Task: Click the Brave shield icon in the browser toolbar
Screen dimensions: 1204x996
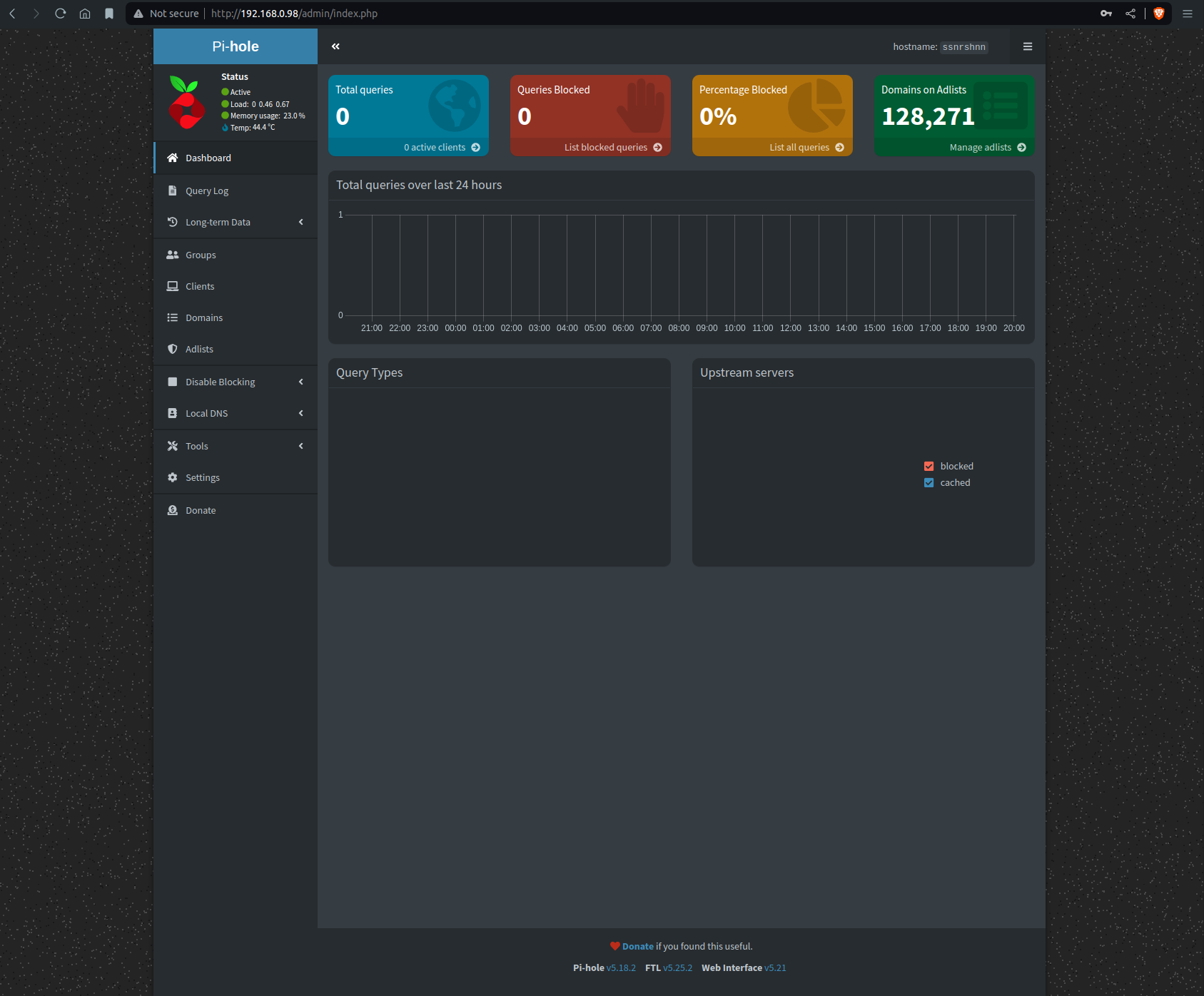Action: [x=1159, y=13]
